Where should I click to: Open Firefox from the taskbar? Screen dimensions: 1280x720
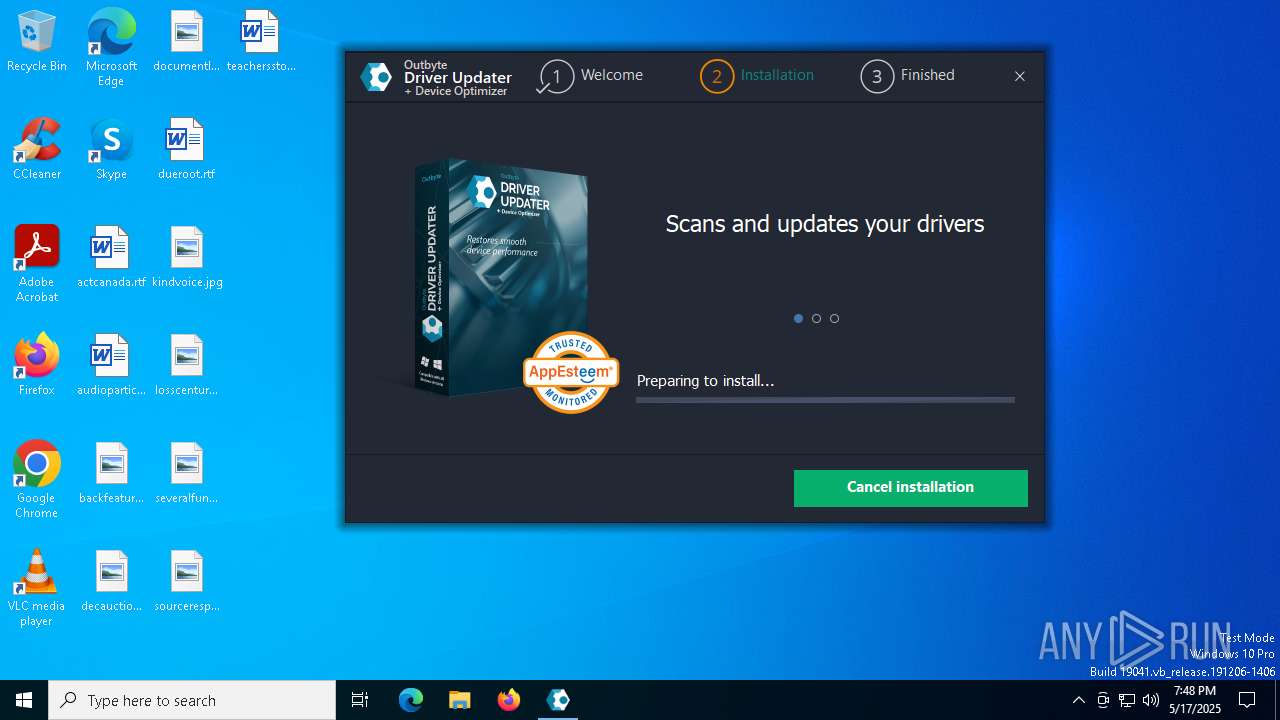509,700
